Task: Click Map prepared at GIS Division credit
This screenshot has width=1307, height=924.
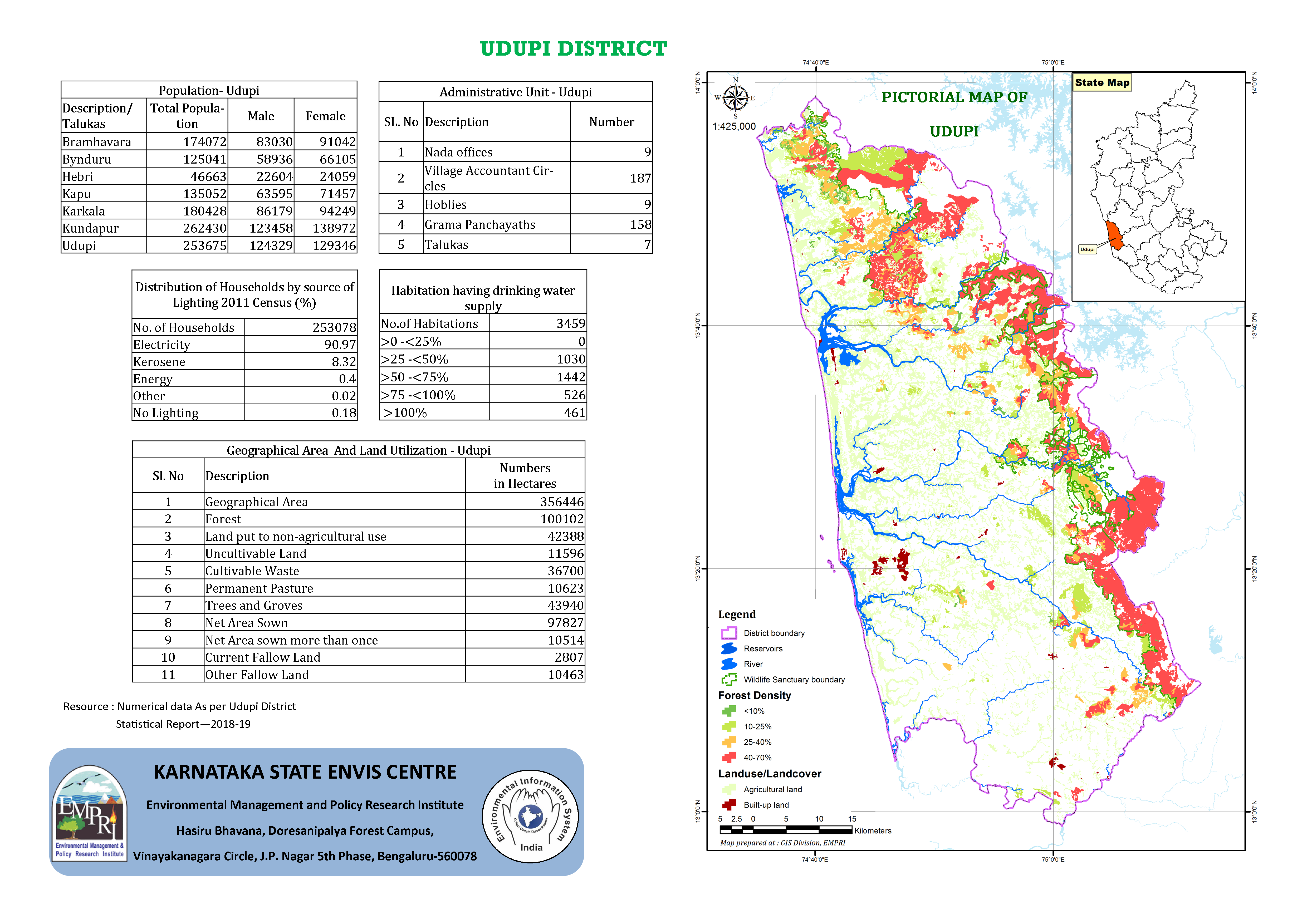Action: point(783,843)
